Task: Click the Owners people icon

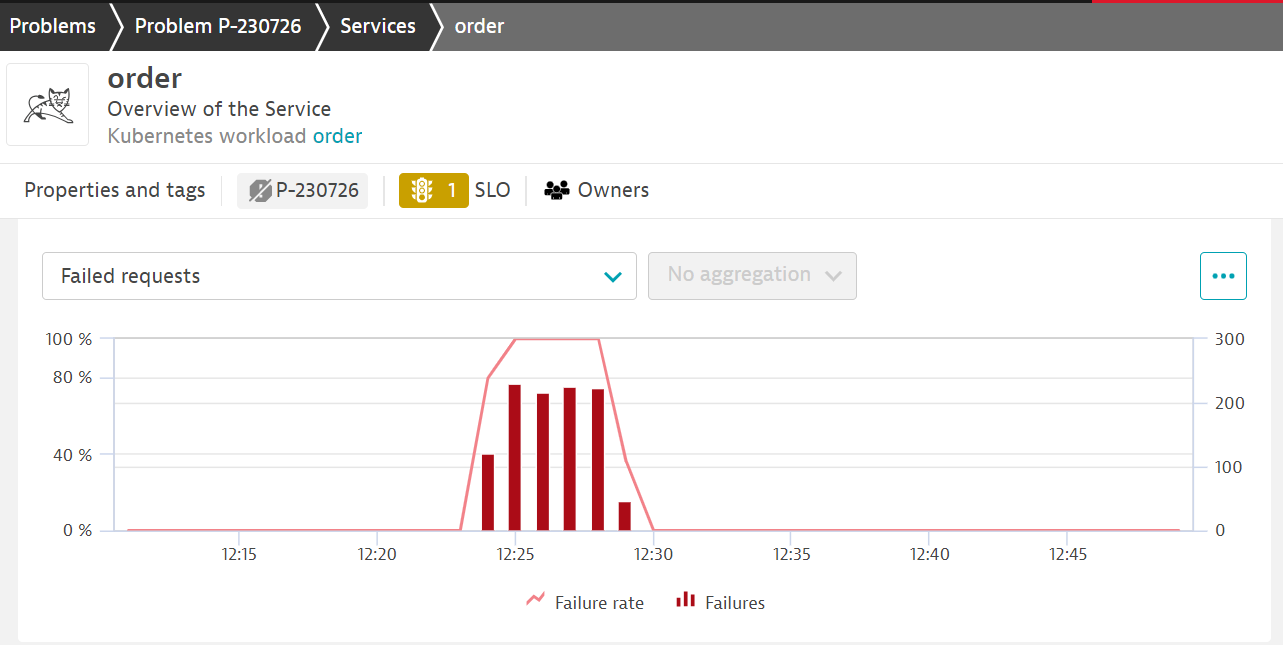Action: (557, 190)
